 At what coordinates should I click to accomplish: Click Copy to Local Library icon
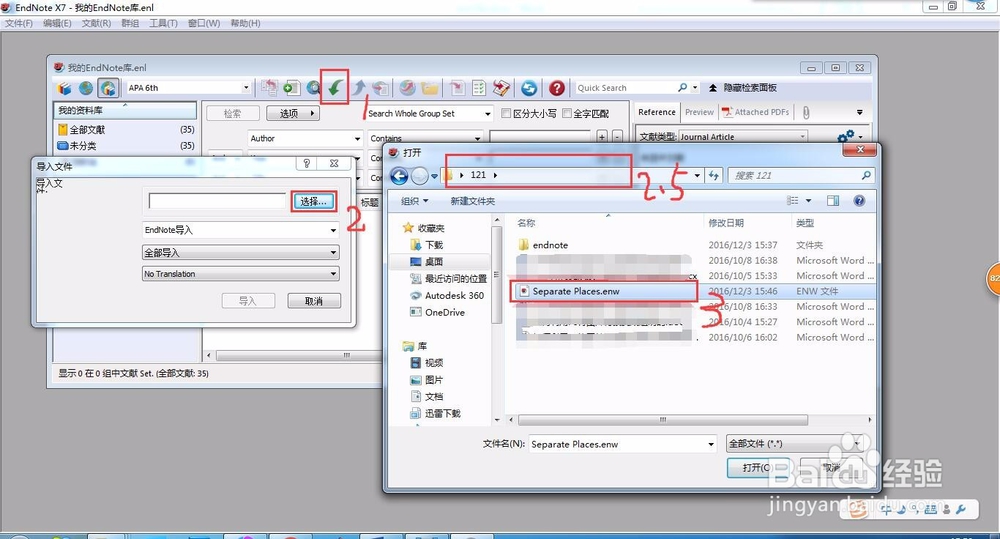(x=269, y=88)
